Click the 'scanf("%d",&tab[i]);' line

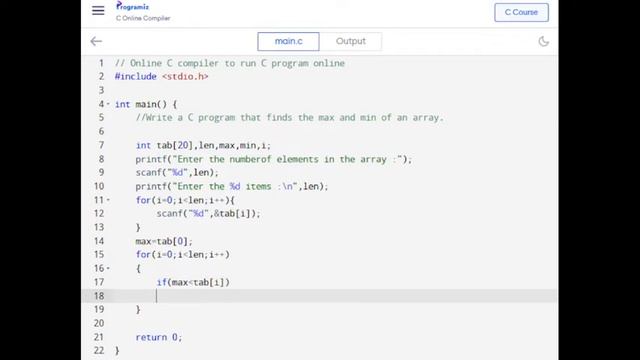pos(208,214)
